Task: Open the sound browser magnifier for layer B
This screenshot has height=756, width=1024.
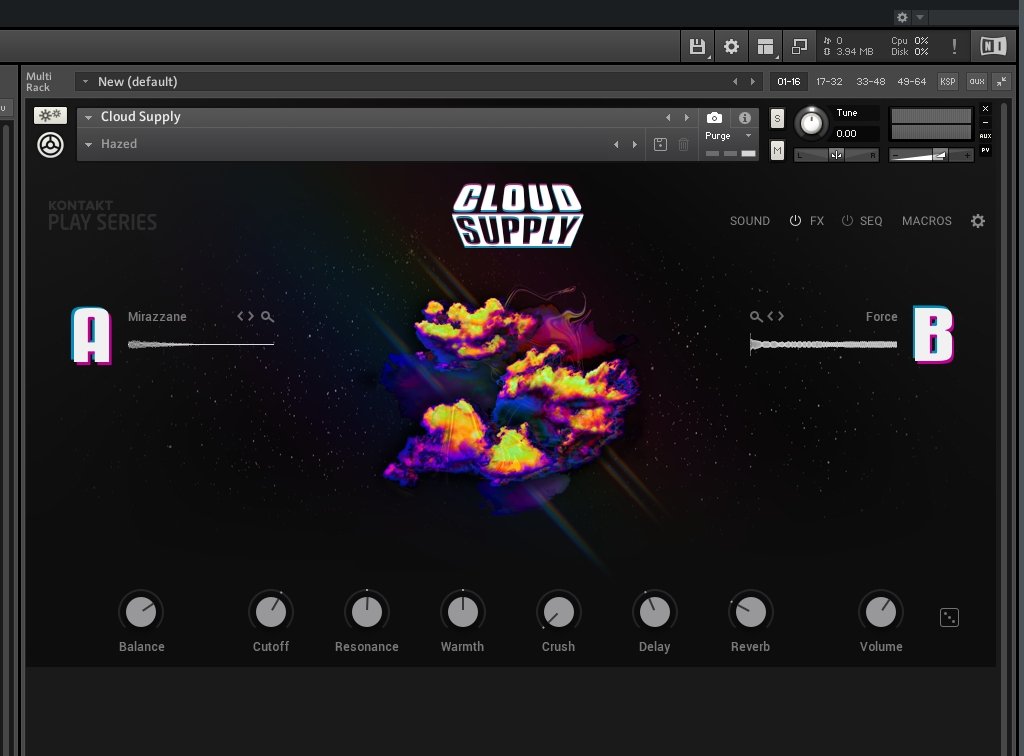Action: coord(756,316)
